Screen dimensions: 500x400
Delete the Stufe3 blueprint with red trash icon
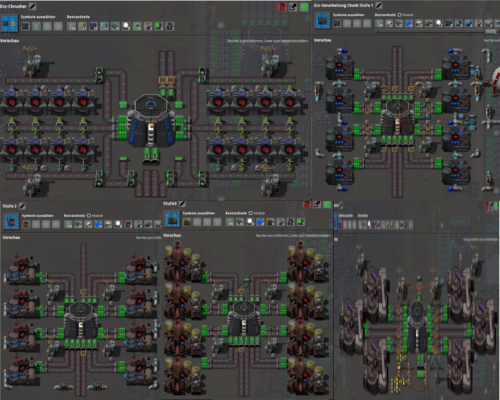click(x=307, y=204)
